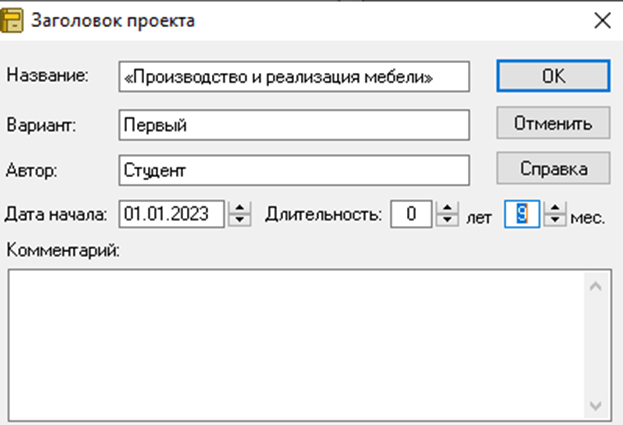The width and height of the screenshot is (623, 425).
Task: Confirm the dialog with OK button
Action: [553, 76]
